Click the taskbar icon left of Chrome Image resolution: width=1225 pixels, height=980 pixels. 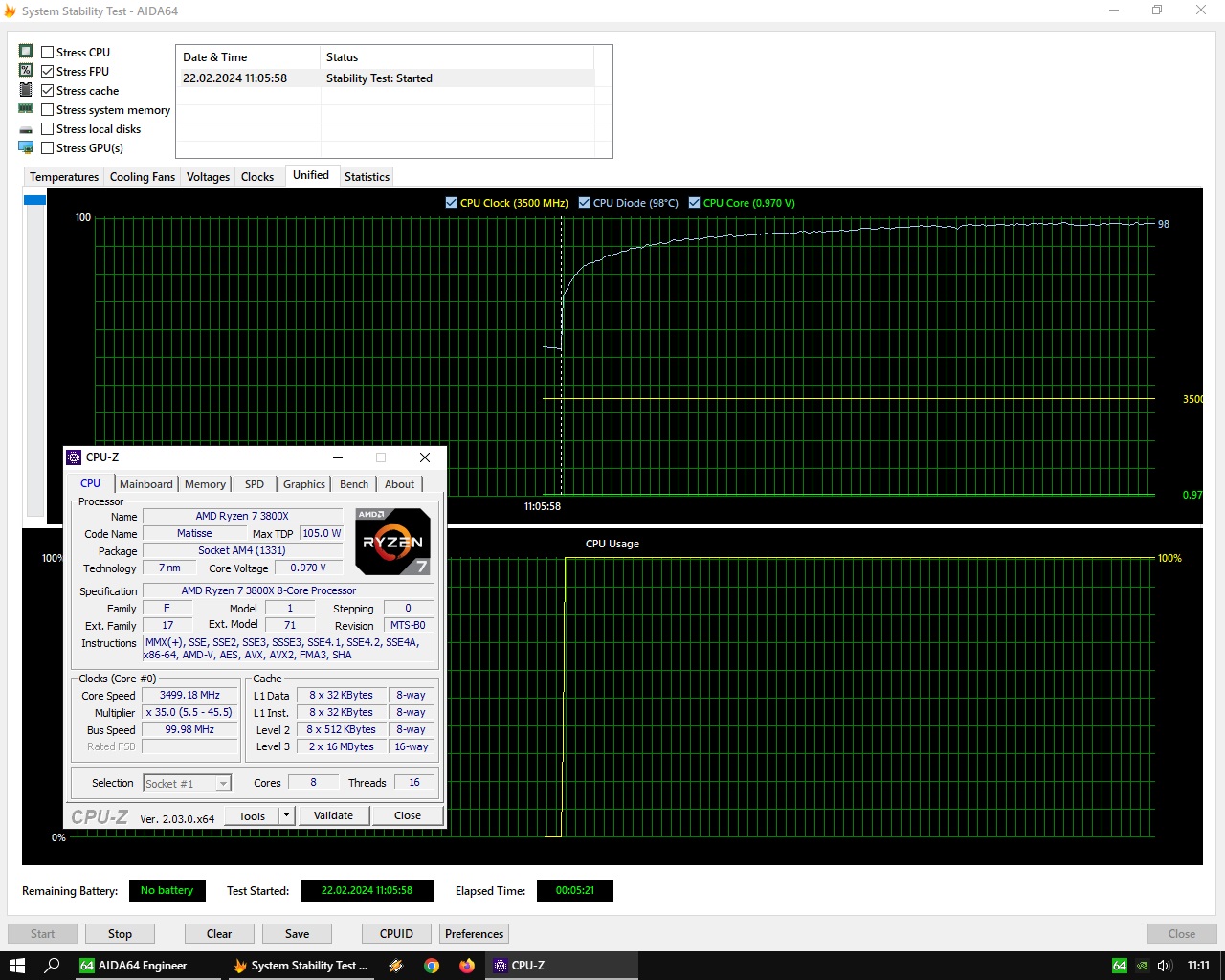[396, 966]
